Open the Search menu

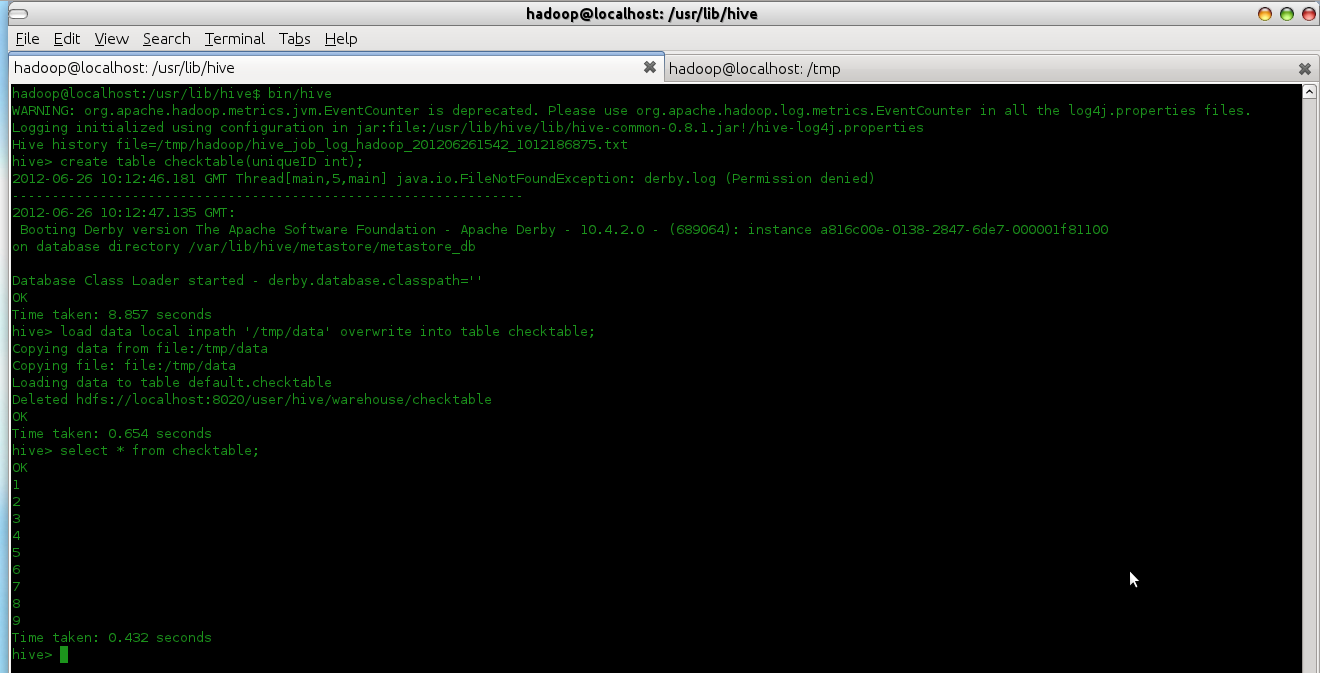point(166,39)
